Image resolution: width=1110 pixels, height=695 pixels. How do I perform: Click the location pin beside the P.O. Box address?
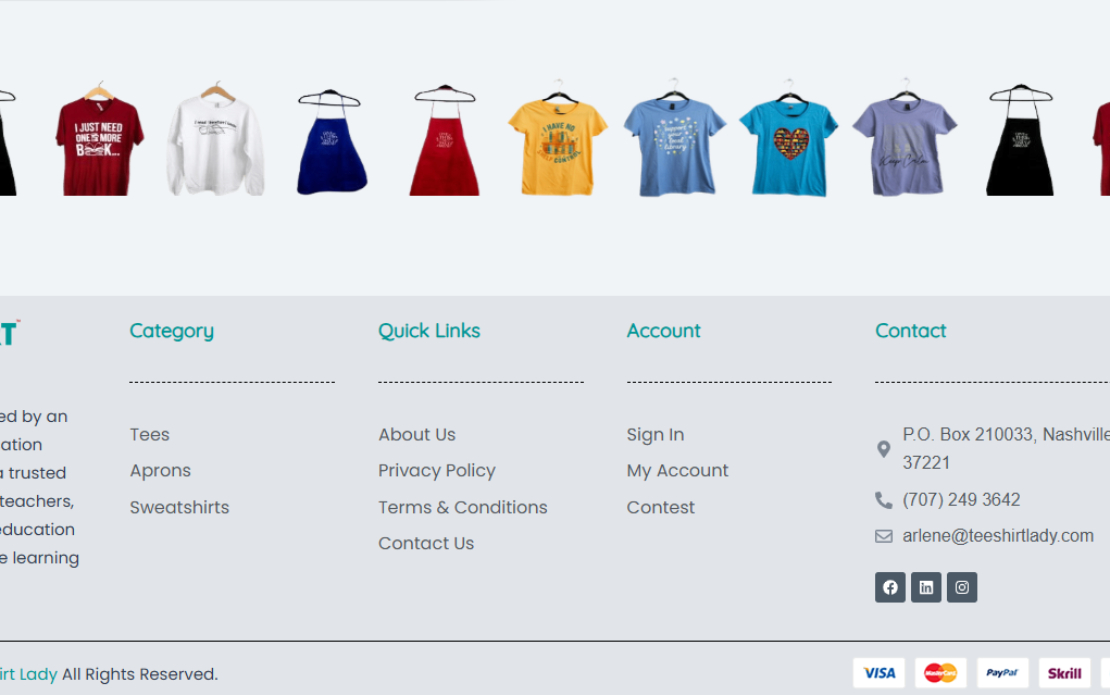(x=884, y=449)
